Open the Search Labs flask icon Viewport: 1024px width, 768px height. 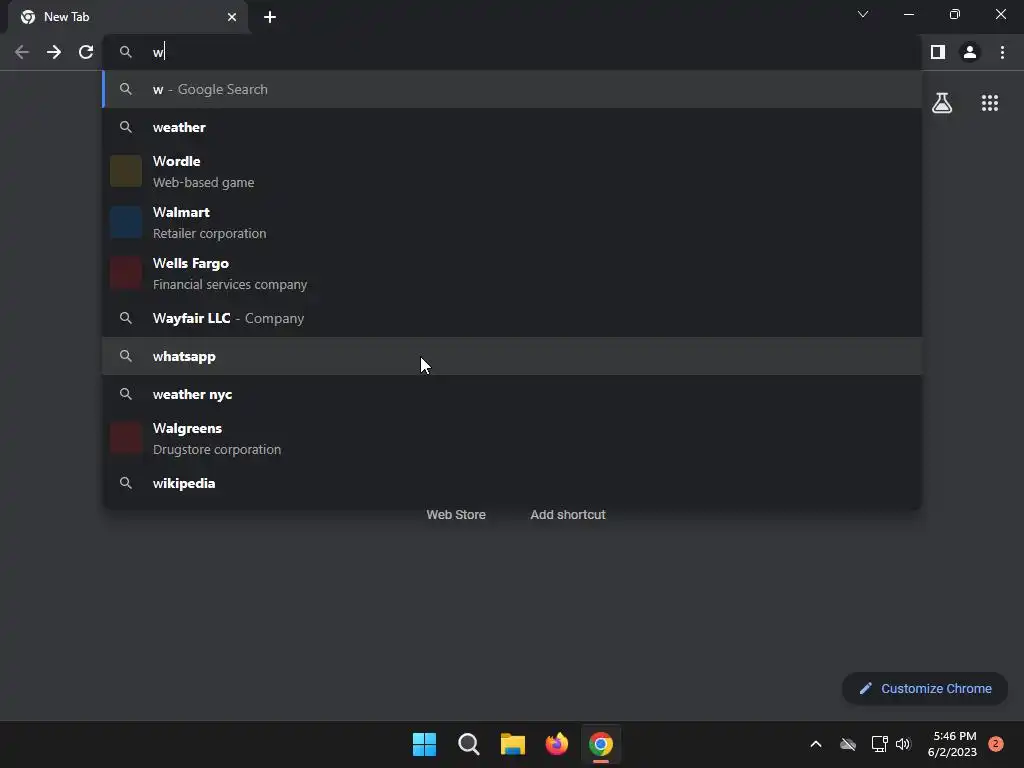(x=942, y=103)
